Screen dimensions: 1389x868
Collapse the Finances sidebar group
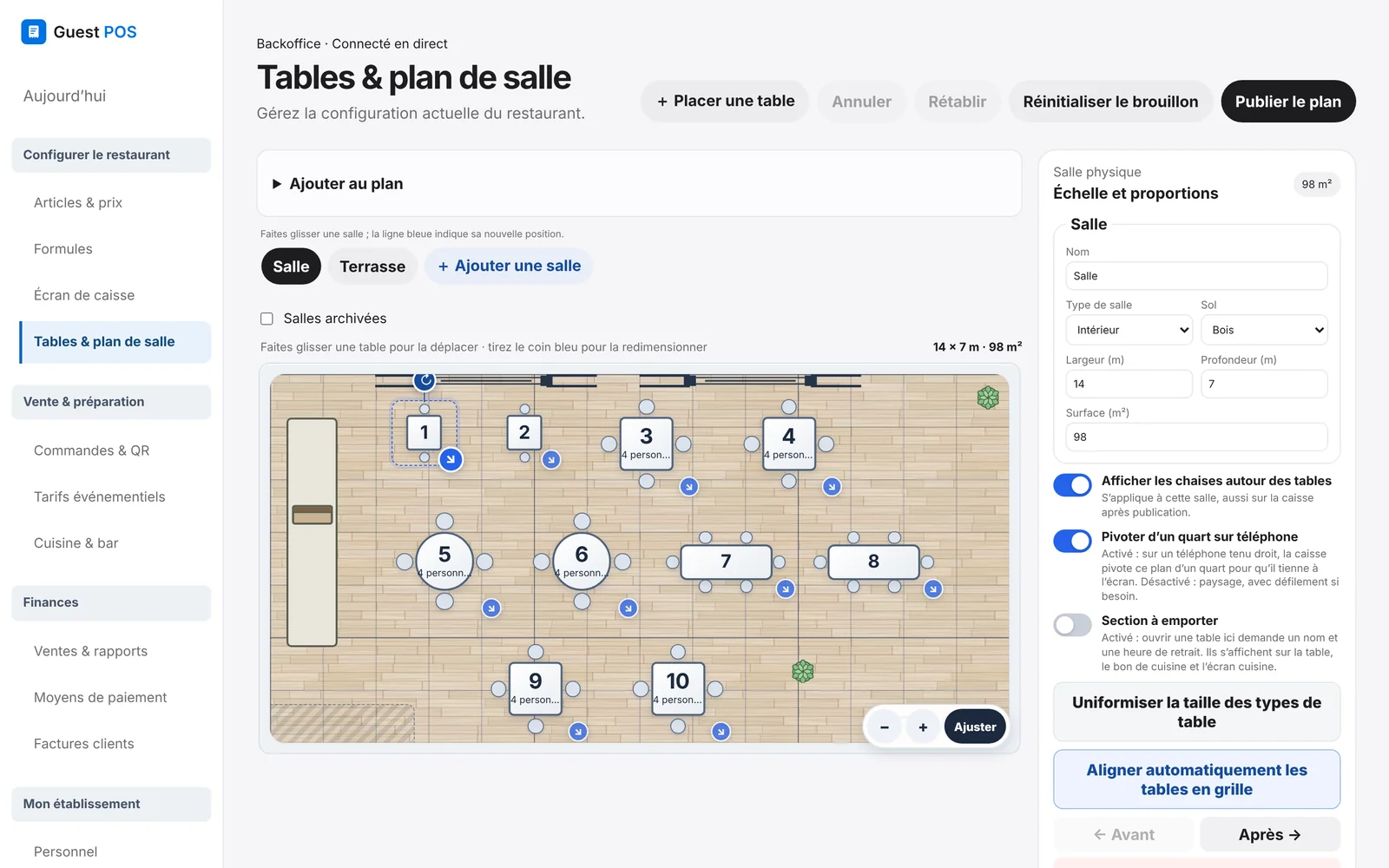pos(111,602)
